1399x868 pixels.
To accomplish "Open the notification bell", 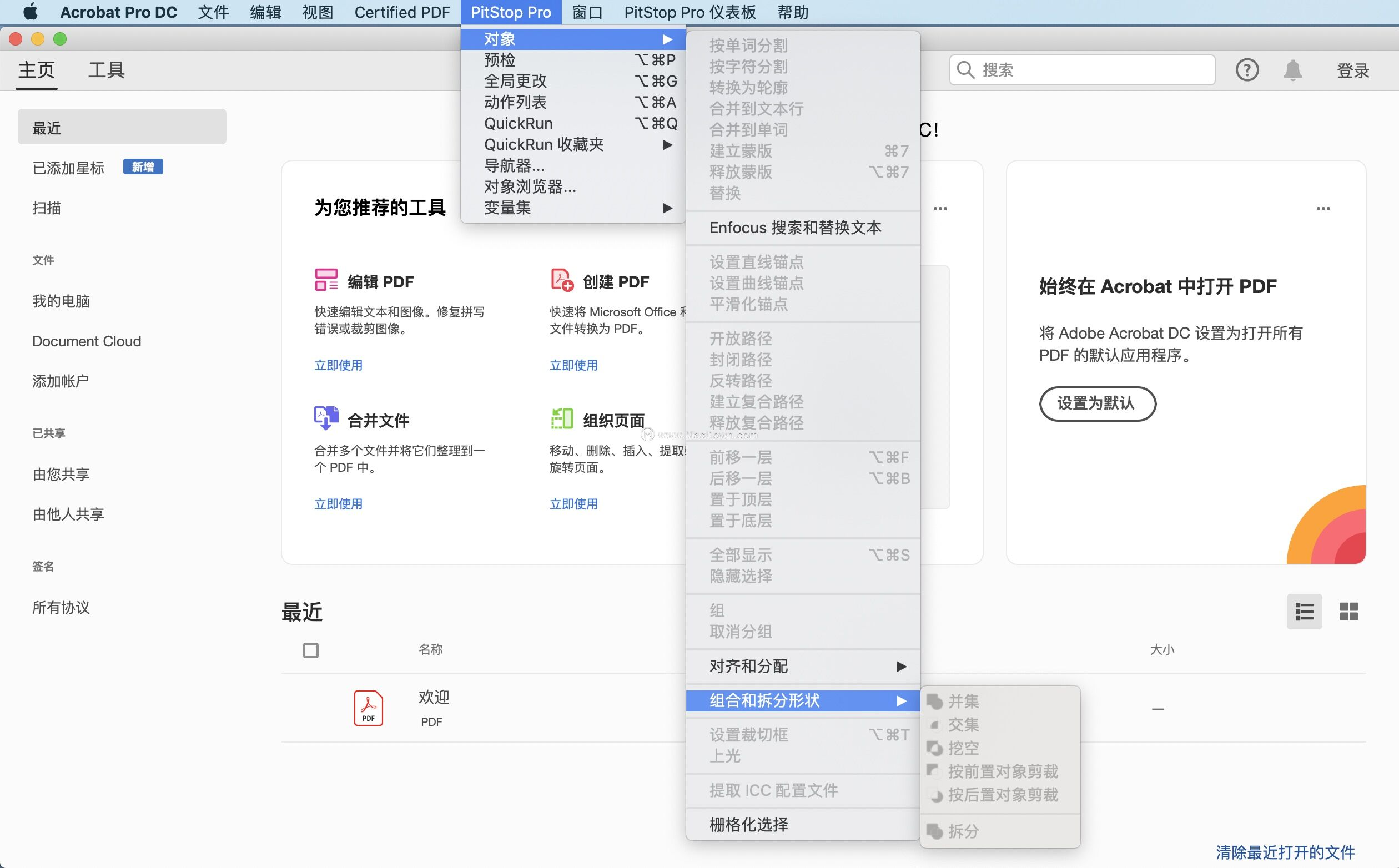I will 1292,69.
